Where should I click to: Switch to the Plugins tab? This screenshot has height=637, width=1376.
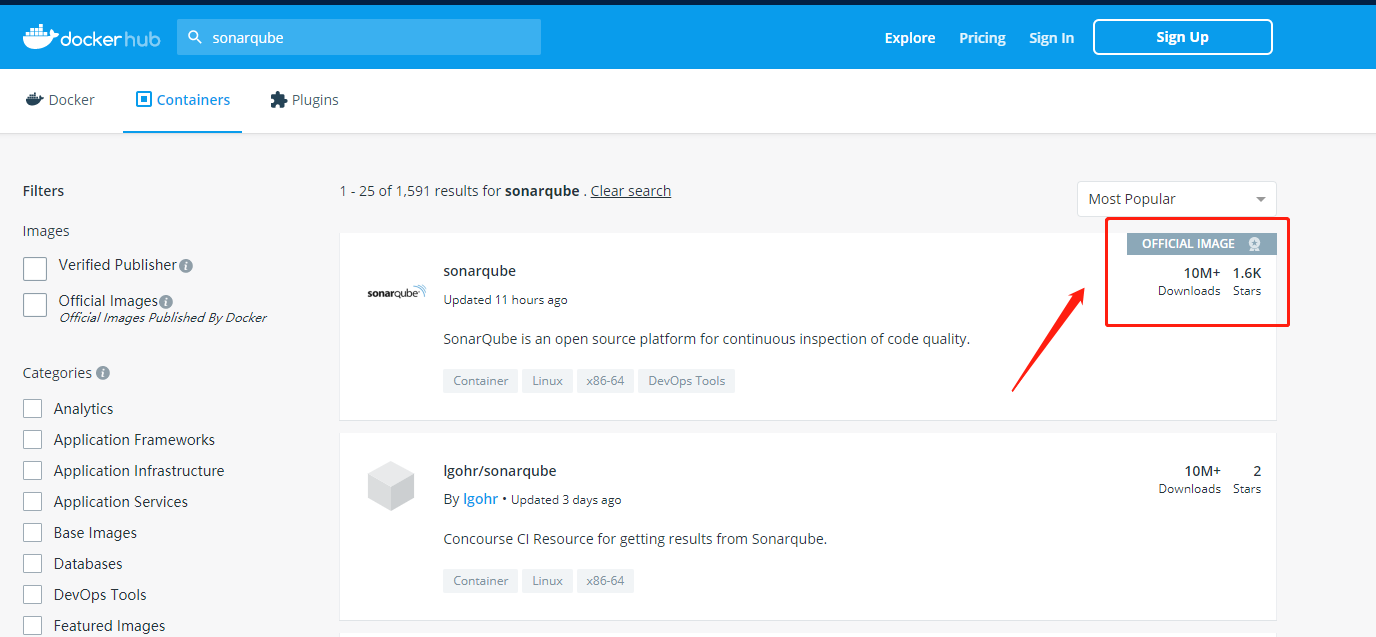(304, 100)
